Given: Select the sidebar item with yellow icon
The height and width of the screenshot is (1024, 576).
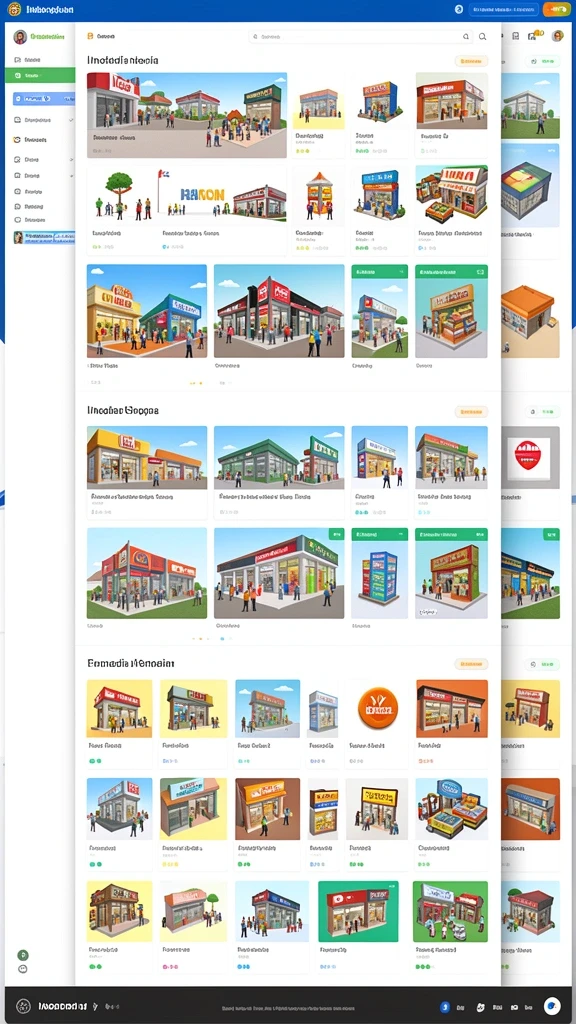Looking at the screenshot, I should tap(40, 140).
